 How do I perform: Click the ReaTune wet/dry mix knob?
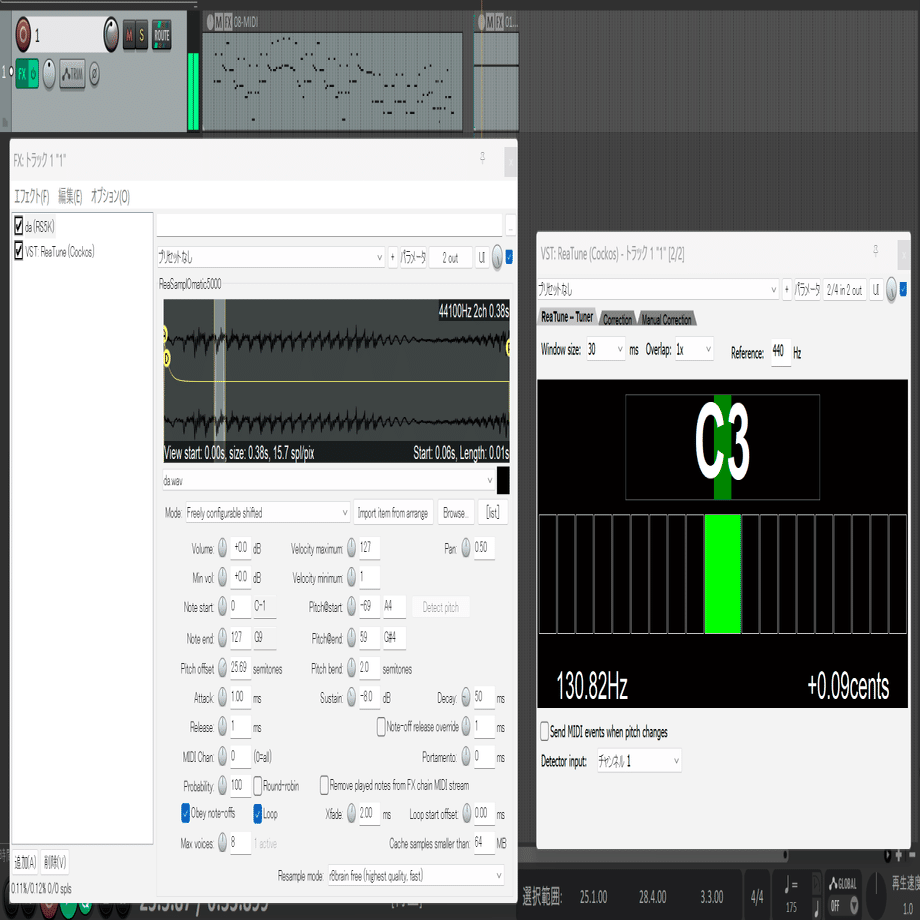point(891,289)
